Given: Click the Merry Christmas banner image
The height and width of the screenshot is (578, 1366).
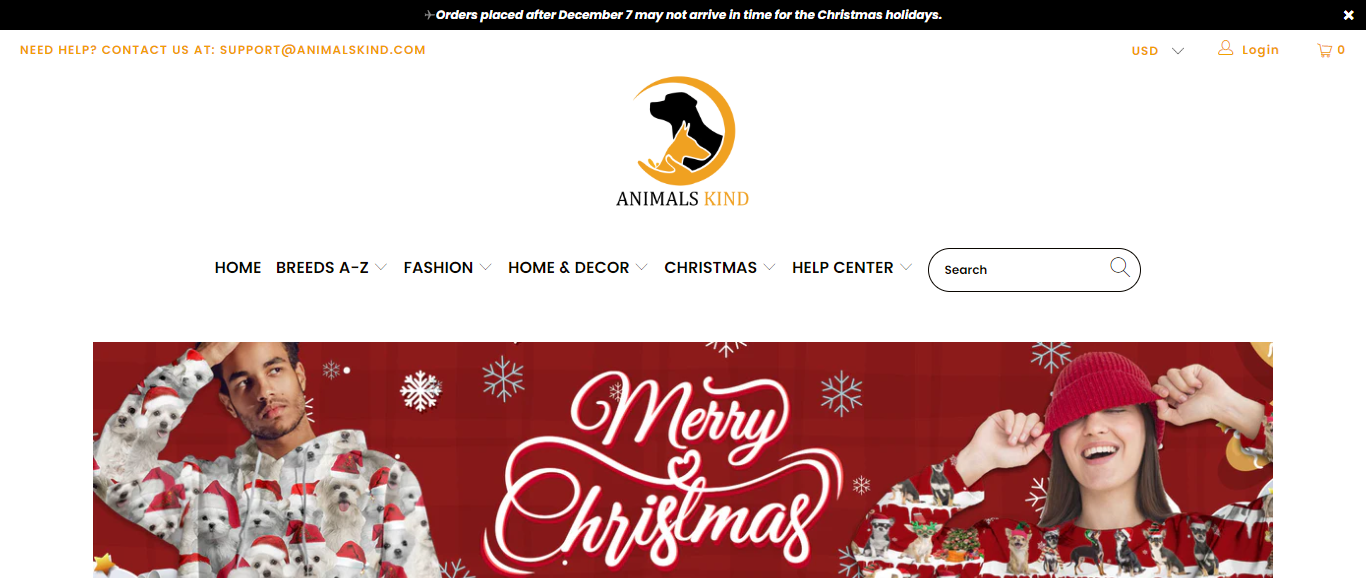Looking at the screenshot, I should pos(683,460).
